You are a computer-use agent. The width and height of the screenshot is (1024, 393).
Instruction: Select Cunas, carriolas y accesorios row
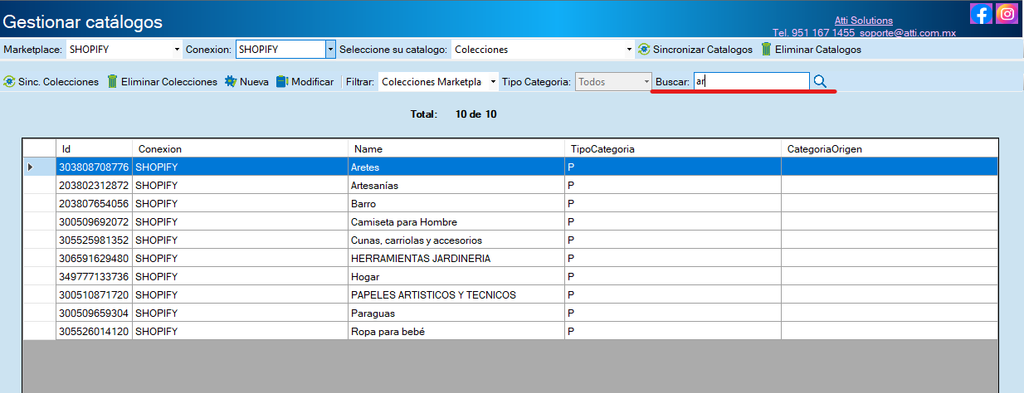(510, 240)
